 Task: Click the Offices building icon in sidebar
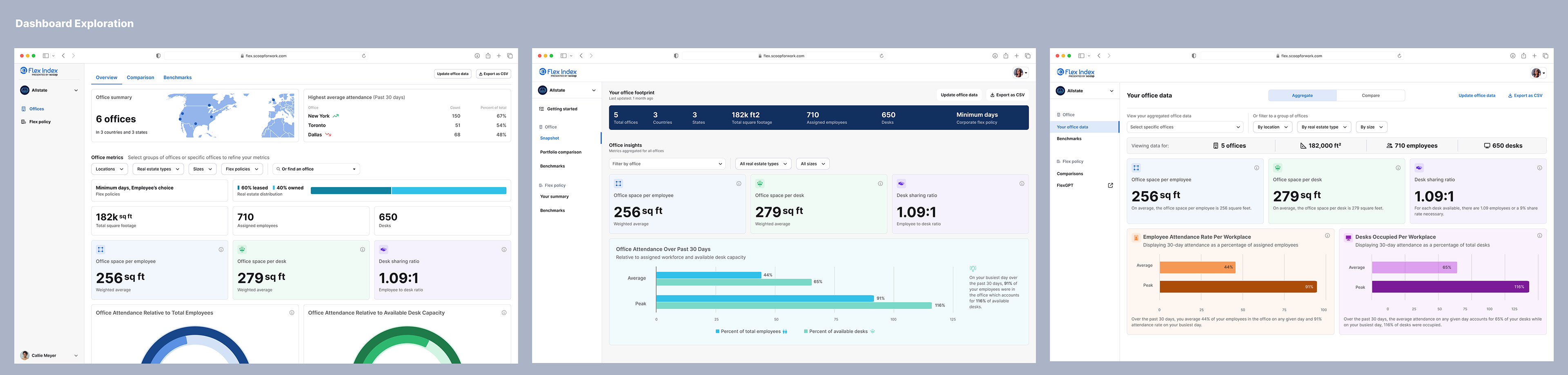(24, 109)
